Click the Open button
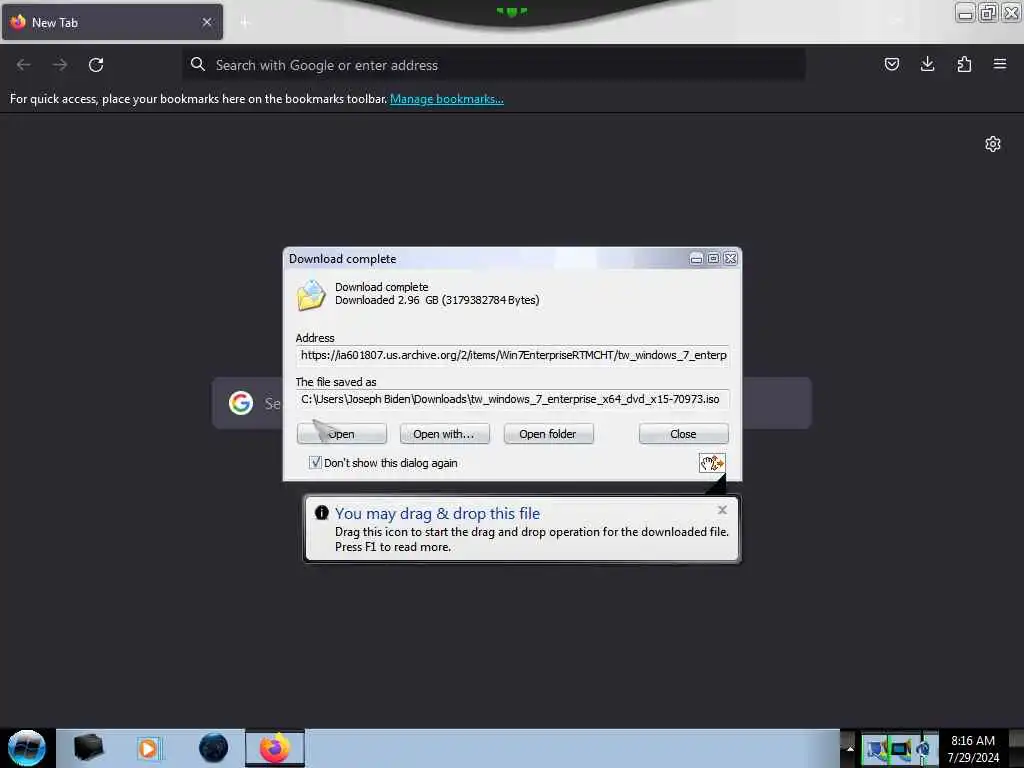The width and height of the screenshot is (1024, 768). point(342,434)
